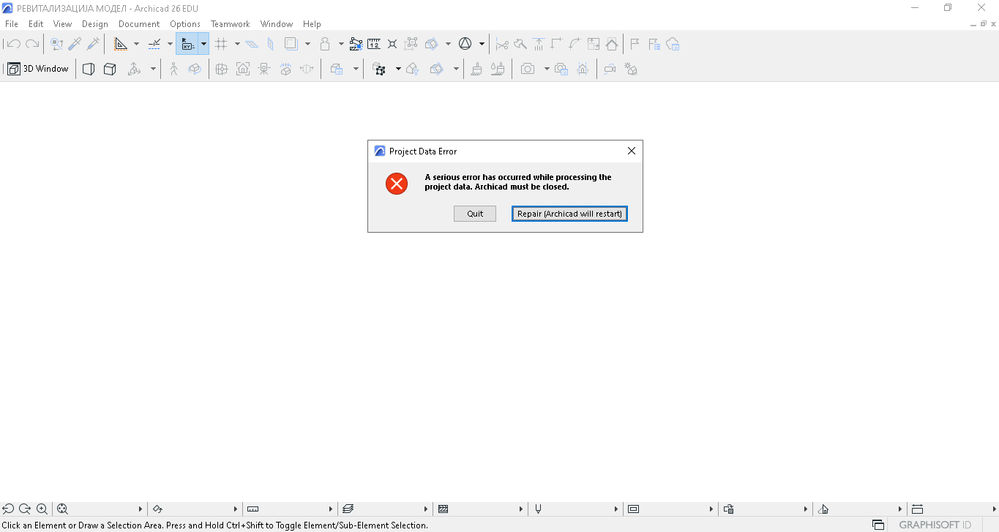The width and height of the screenshot is (999, 532).
Task: Toggle the XY Tracker icon
Action: coord(188,44)
